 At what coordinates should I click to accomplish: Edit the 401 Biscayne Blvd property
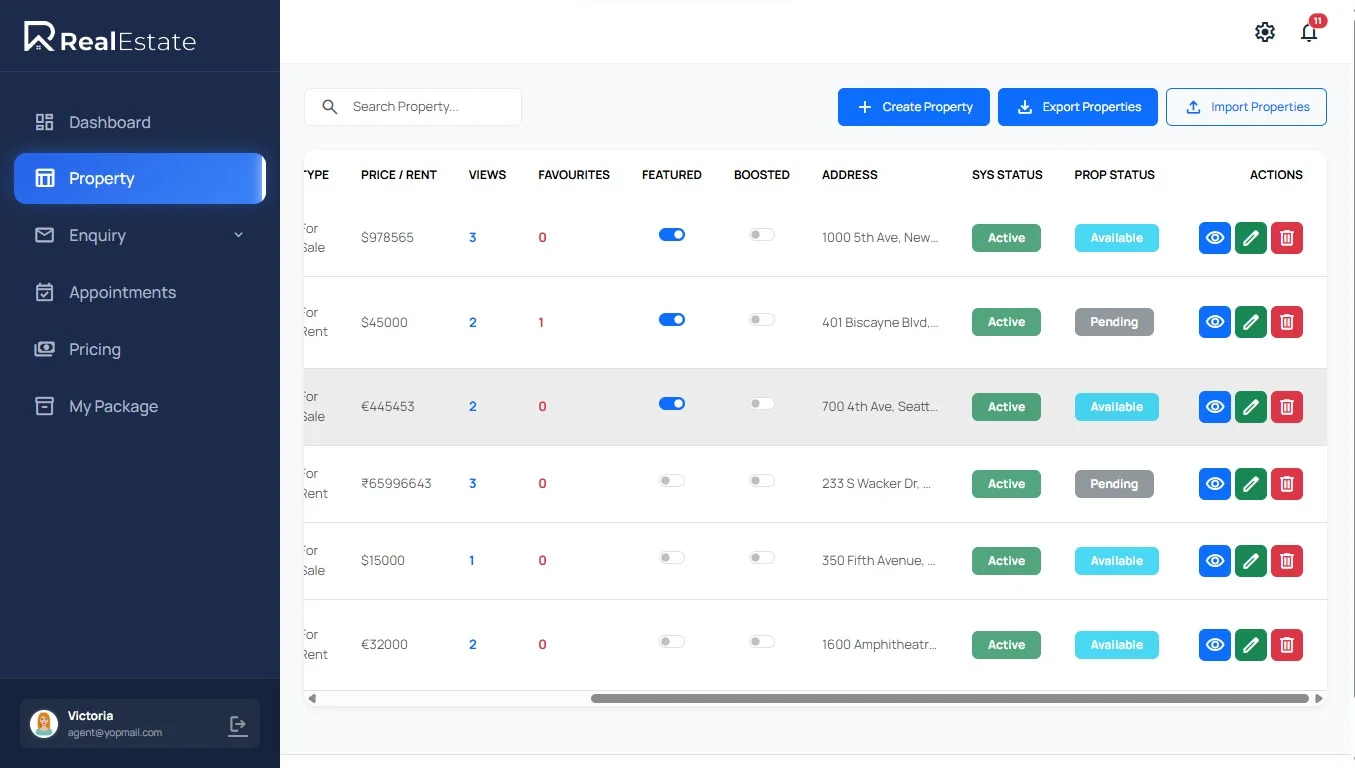point(1250,322)
